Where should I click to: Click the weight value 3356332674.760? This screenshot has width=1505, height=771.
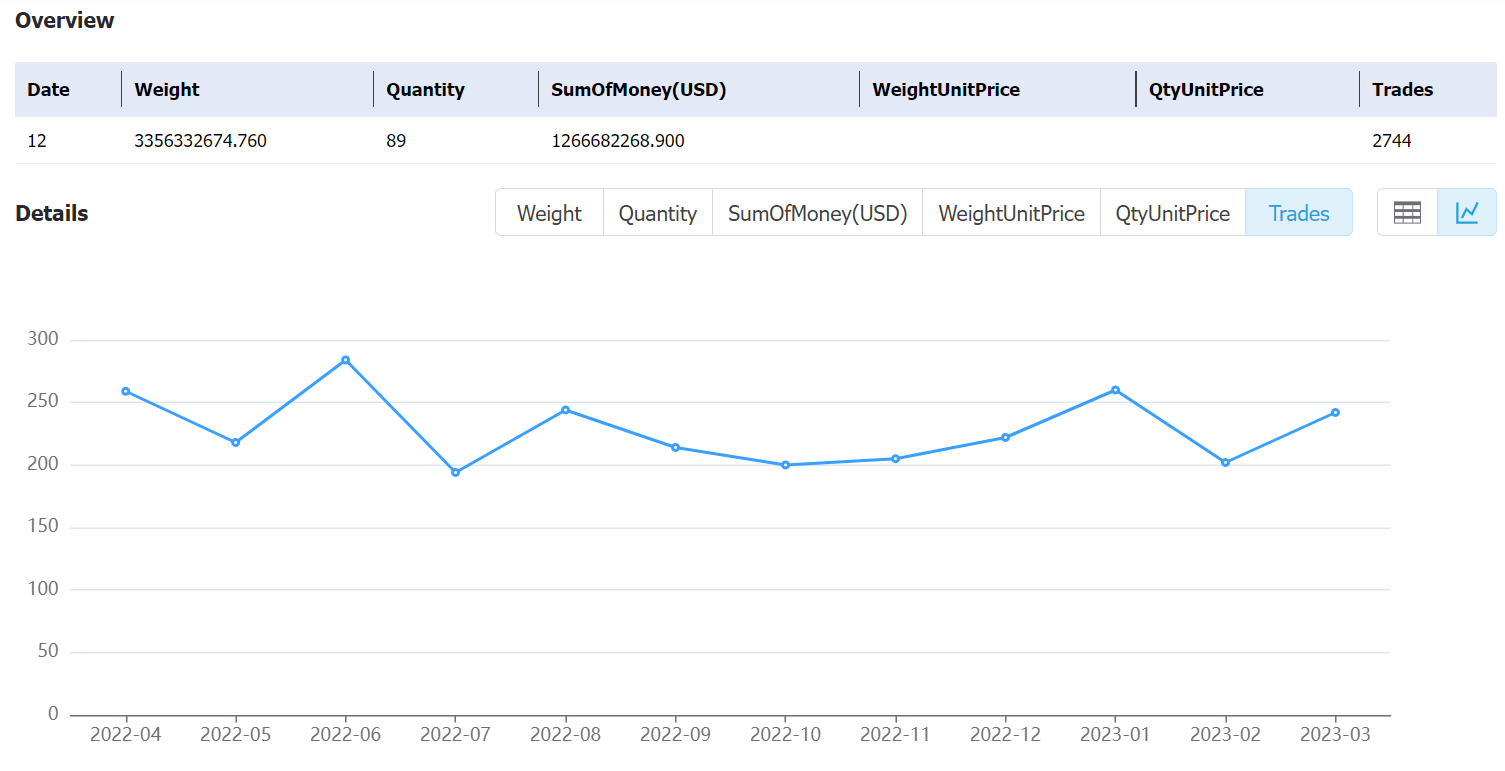tap(201, 141)
